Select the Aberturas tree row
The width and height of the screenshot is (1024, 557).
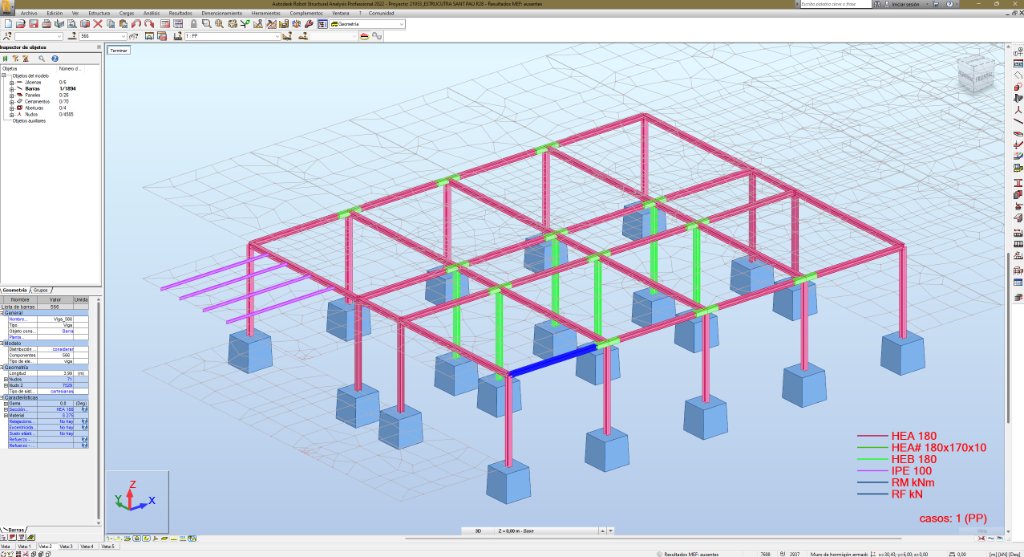tap(35, 108)
